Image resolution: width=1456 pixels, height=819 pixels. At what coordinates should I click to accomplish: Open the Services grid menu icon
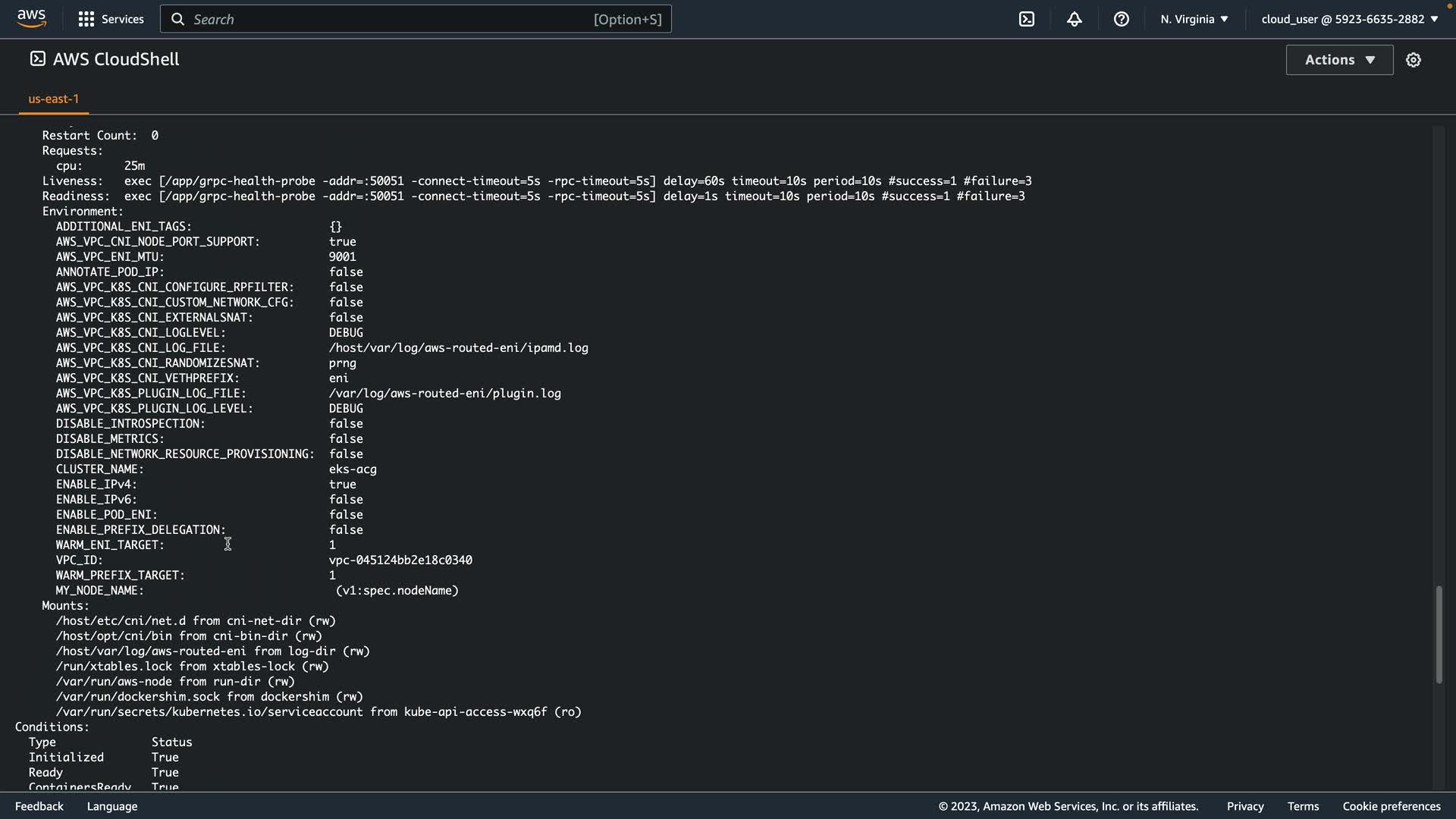[86, 19]
